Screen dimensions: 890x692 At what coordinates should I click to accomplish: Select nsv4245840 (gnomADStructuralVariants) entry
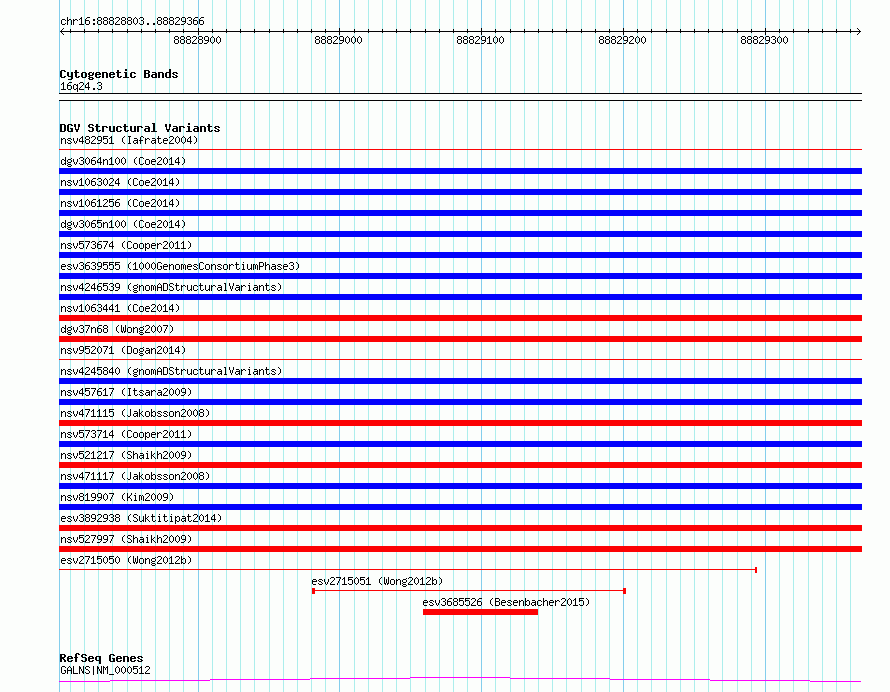(x=171, y=371)
